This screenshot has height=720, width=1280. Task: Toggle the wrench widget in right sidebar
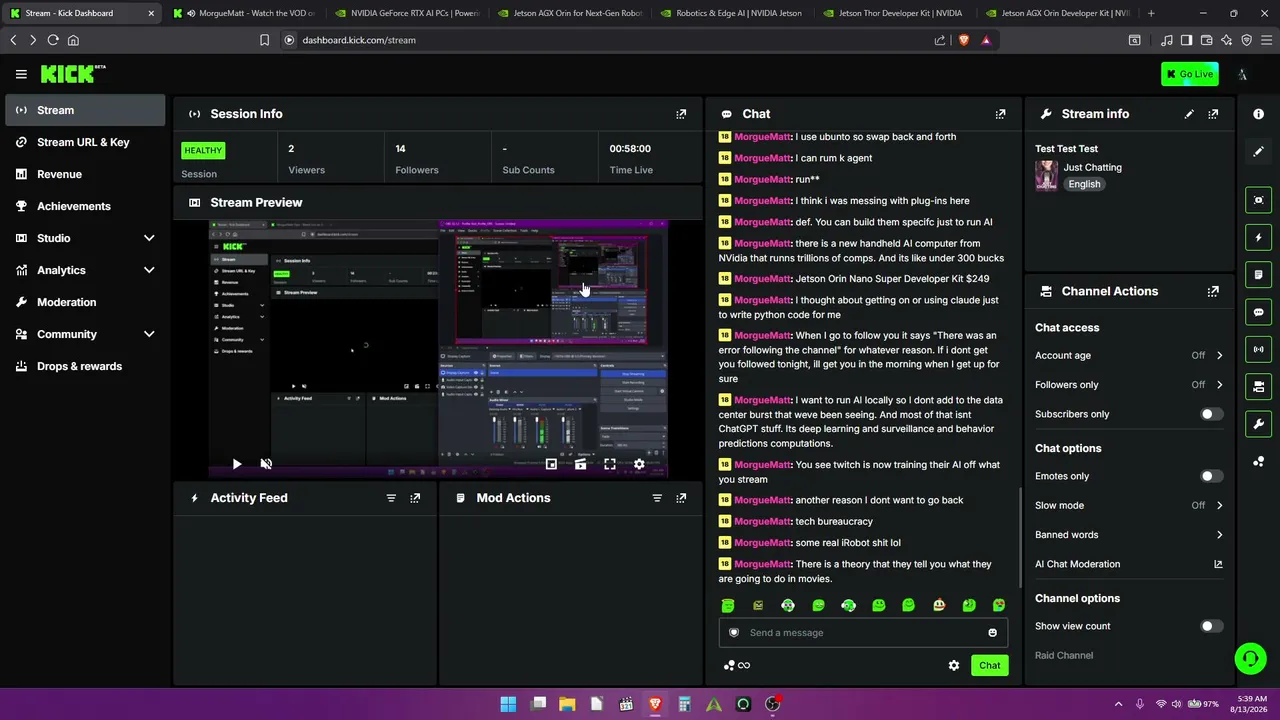[x=1259, y=424]
